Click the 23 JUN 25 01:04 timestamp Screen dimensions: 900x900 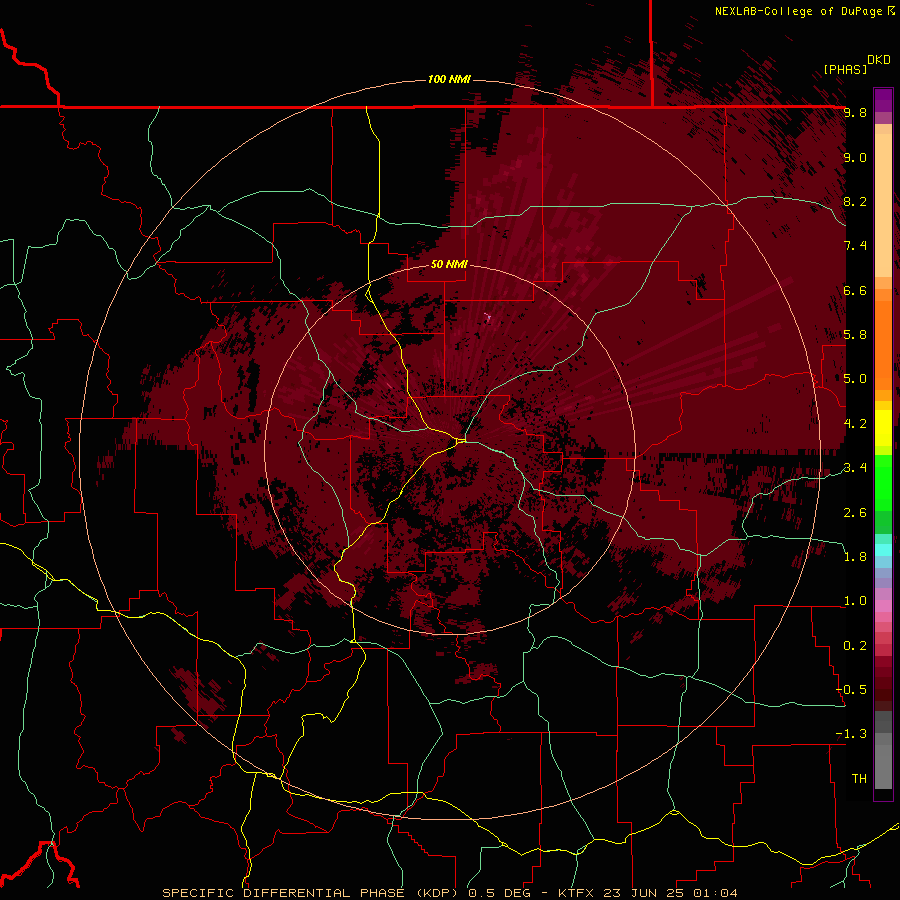pyautogui.click(x=671, y=893)
